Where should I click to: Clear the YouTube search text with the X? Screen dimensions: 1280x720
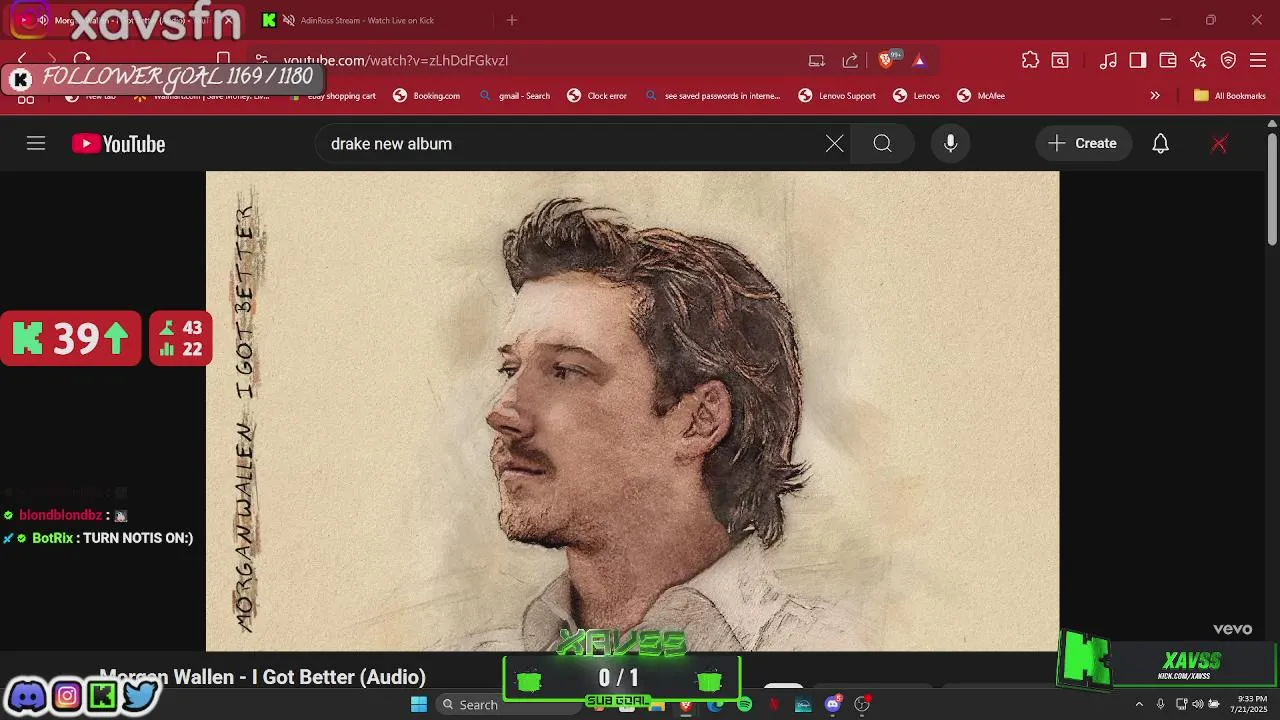pos(834,144)
